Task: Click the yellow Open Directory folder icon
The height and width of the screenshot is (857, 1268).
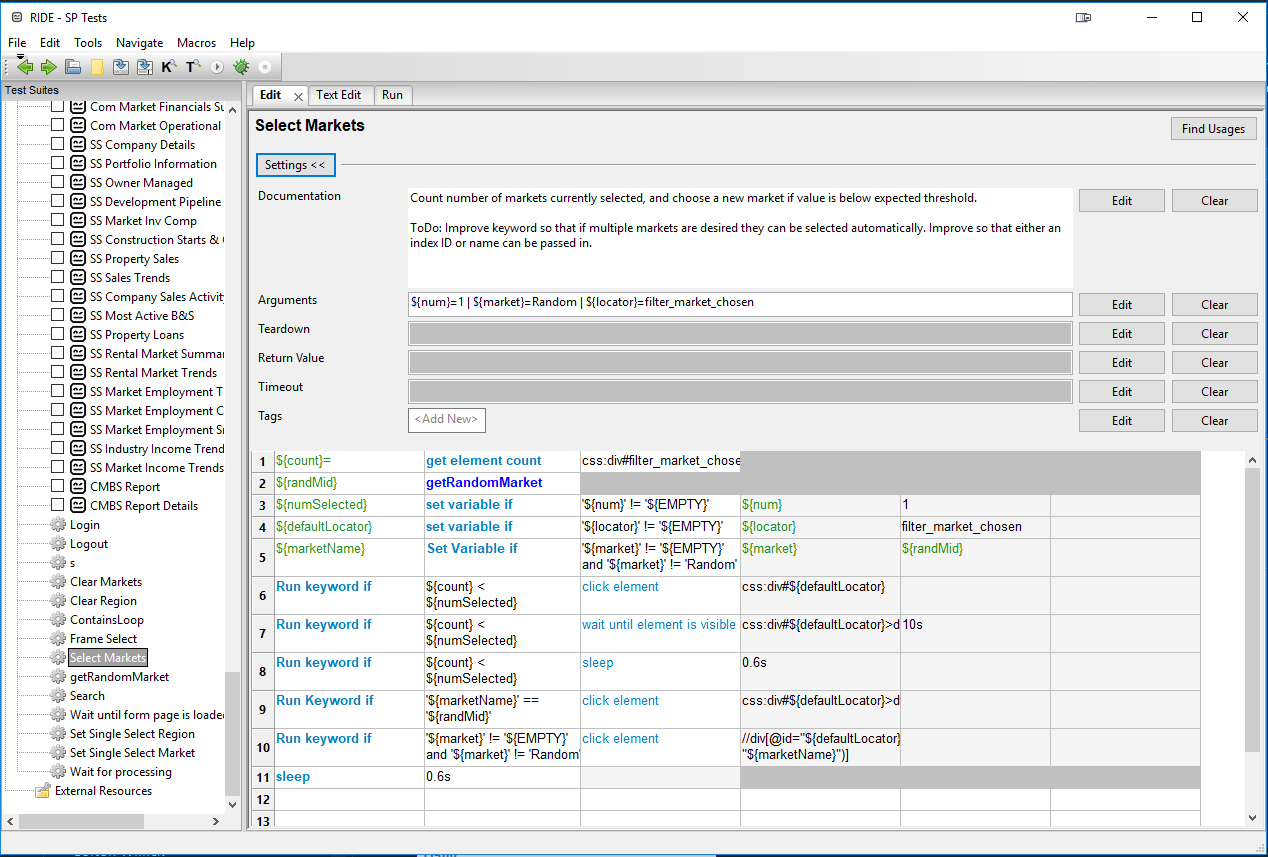Action: click(x=97, y=67)
